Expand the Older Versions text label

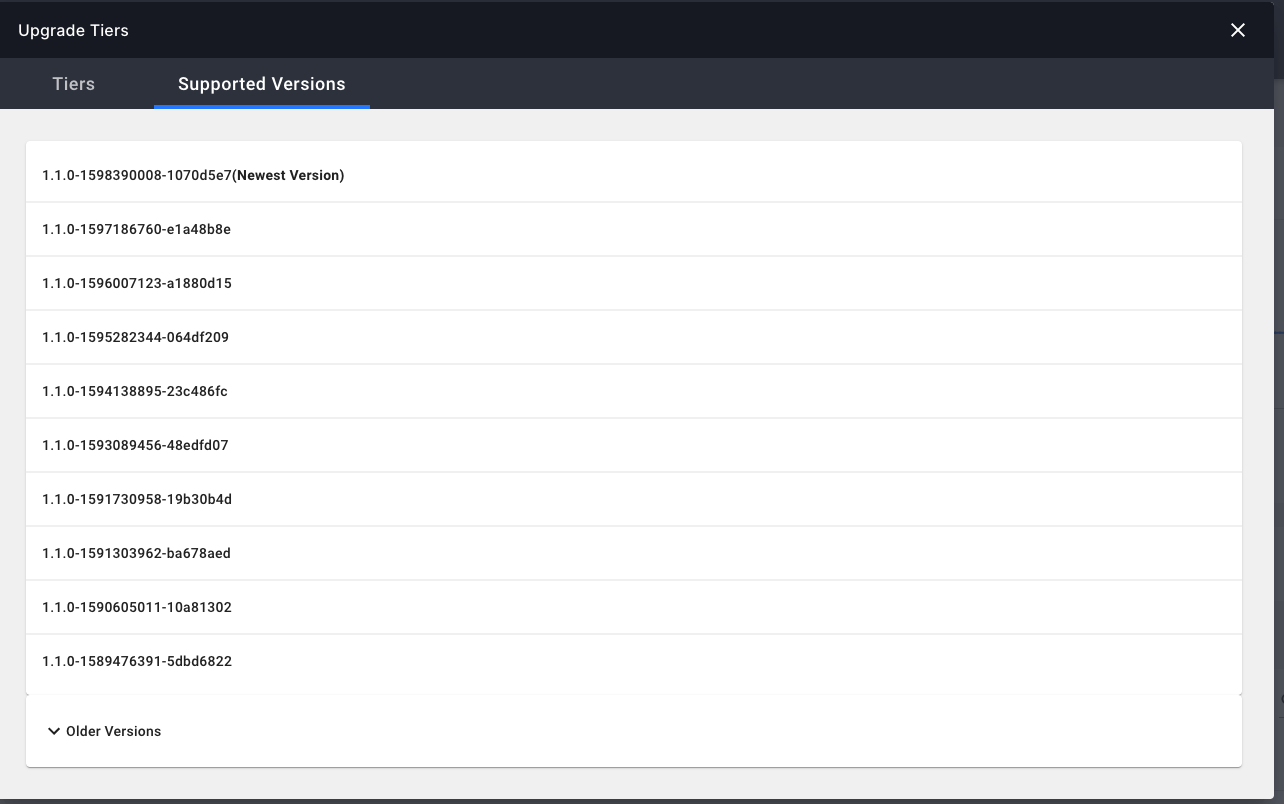[x=113, y=731]
